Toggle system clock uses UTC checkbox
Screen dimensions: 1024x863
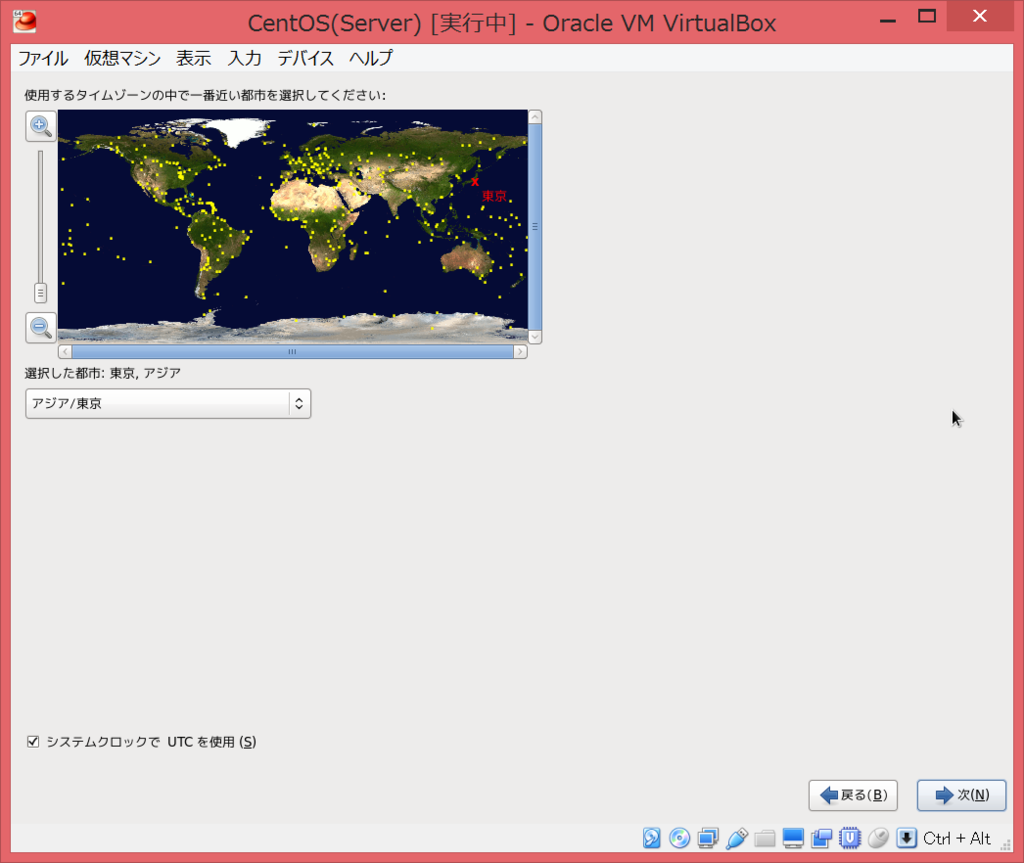(33, 741)
